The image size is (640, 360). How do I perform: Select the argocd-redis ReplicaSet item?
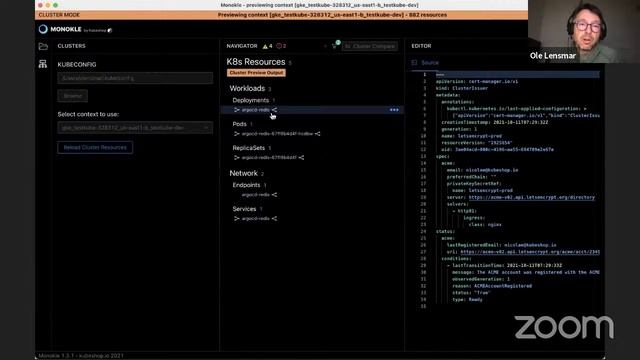[x=269, y=158]
